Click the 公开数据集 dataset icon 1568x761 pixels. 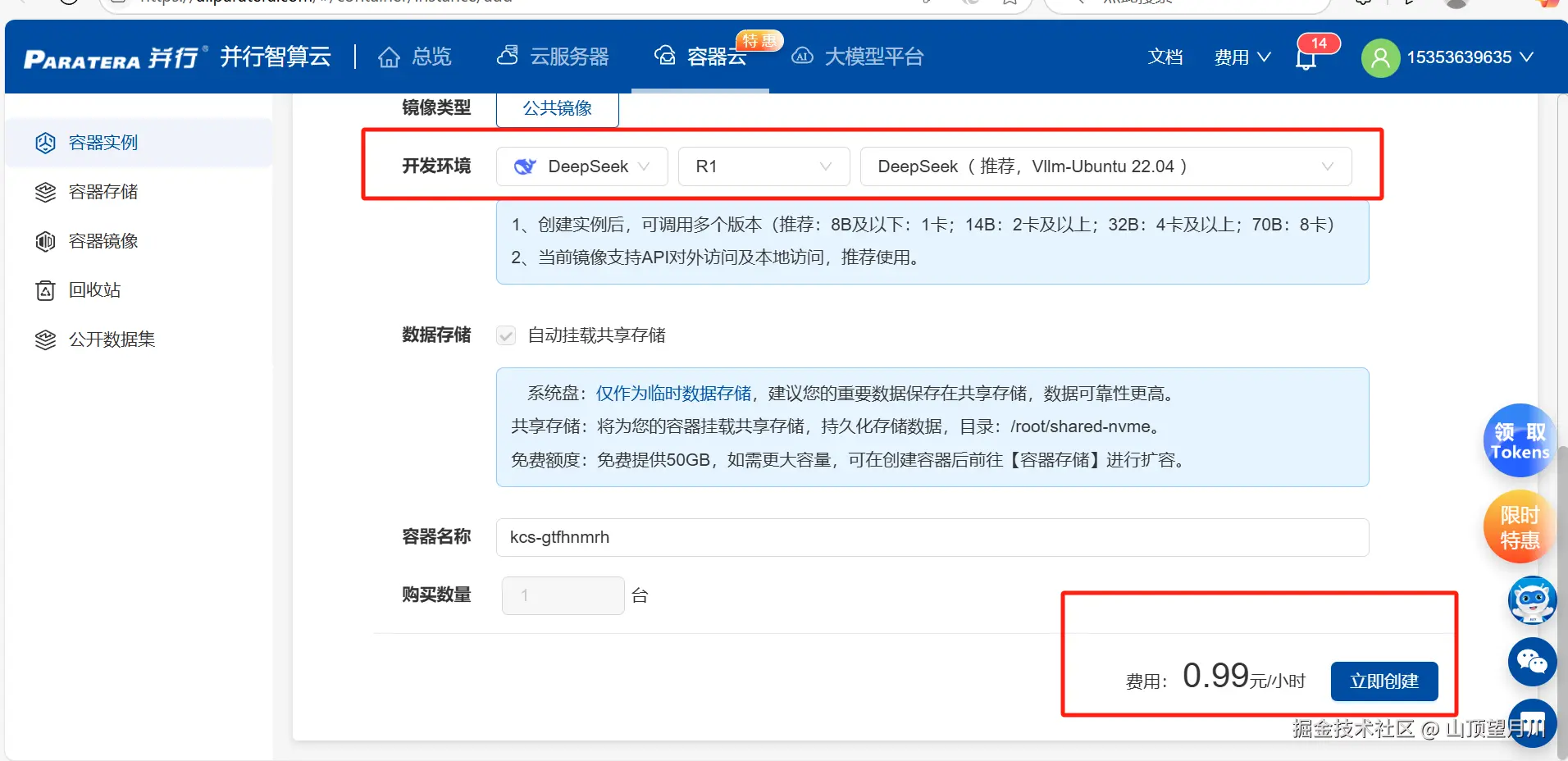[x=46, y=339]
